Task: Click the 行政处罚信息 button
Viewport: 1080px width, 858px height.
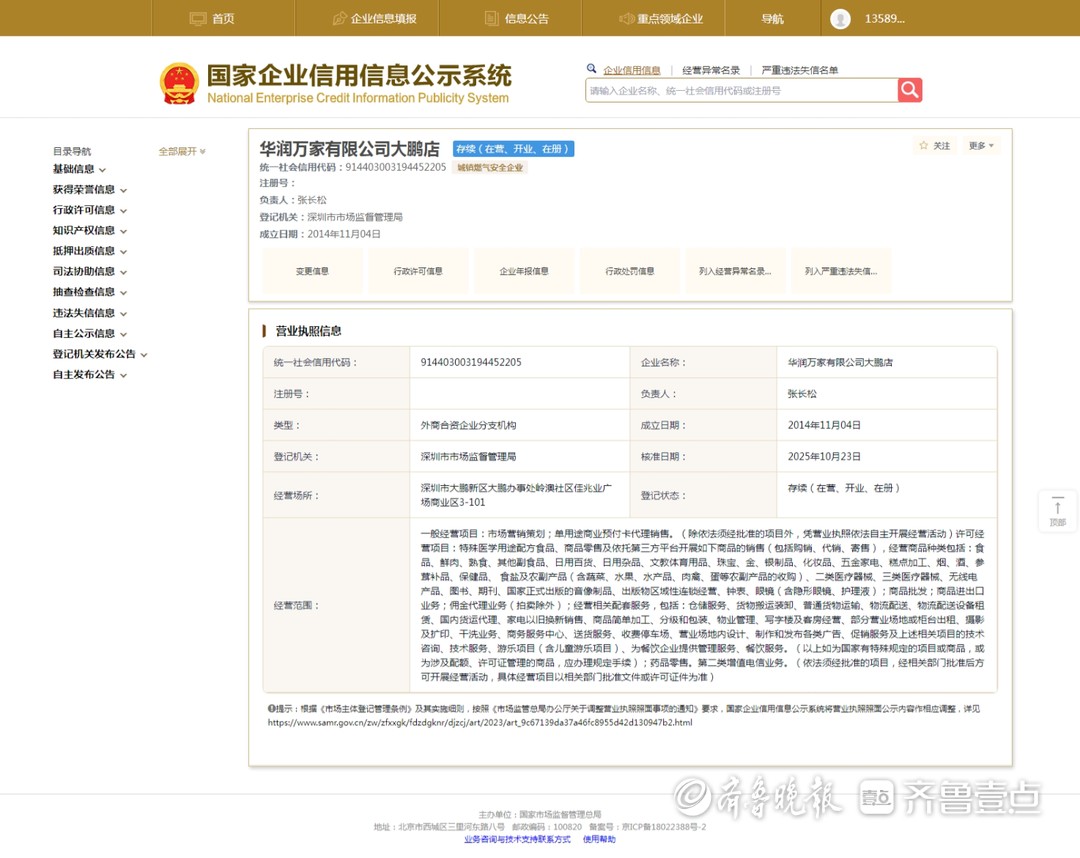Action: (630, 271)
